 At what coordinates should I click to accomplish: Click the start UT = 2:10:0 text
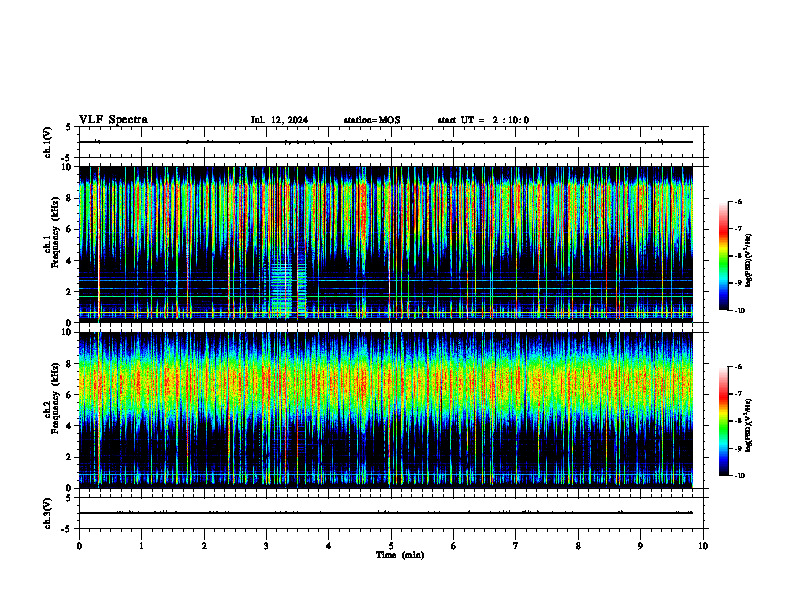pos(483,120)
